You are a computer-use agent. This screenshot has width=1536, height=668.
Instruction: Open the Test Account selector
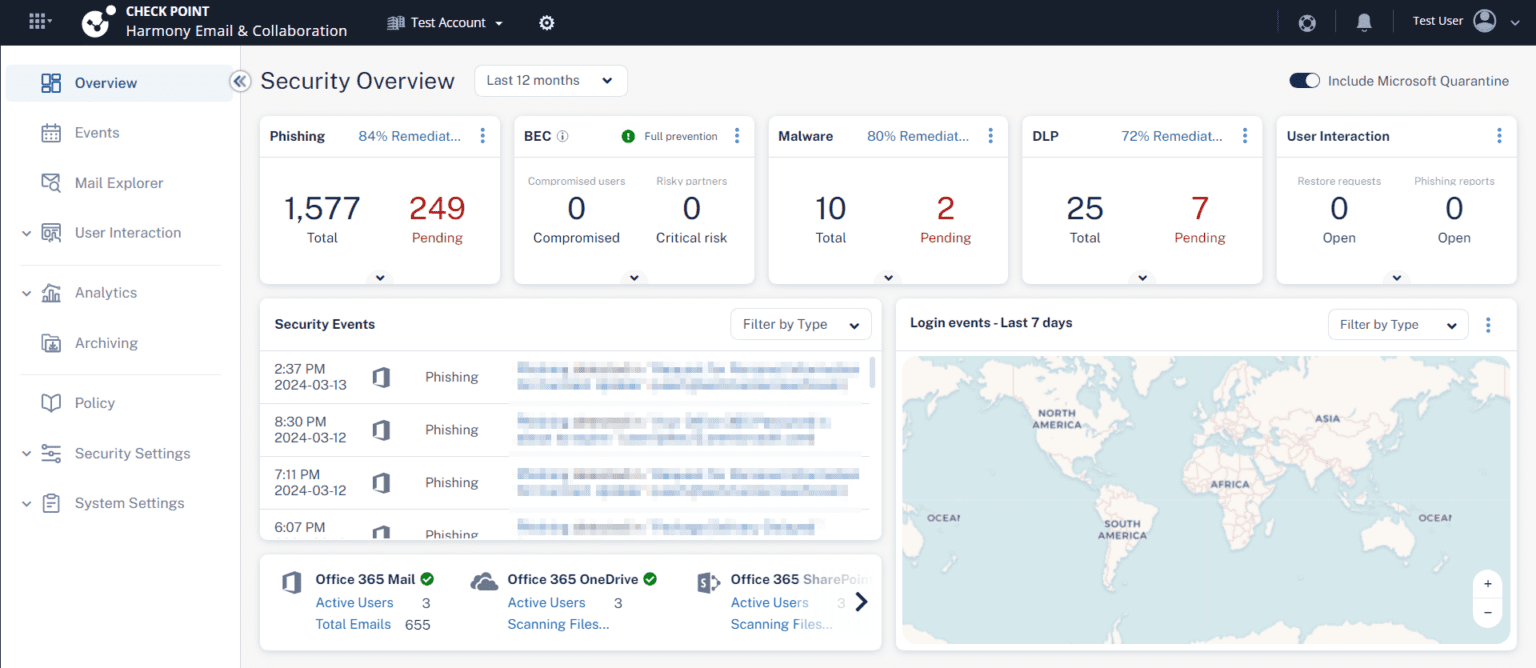pos(445,22)
